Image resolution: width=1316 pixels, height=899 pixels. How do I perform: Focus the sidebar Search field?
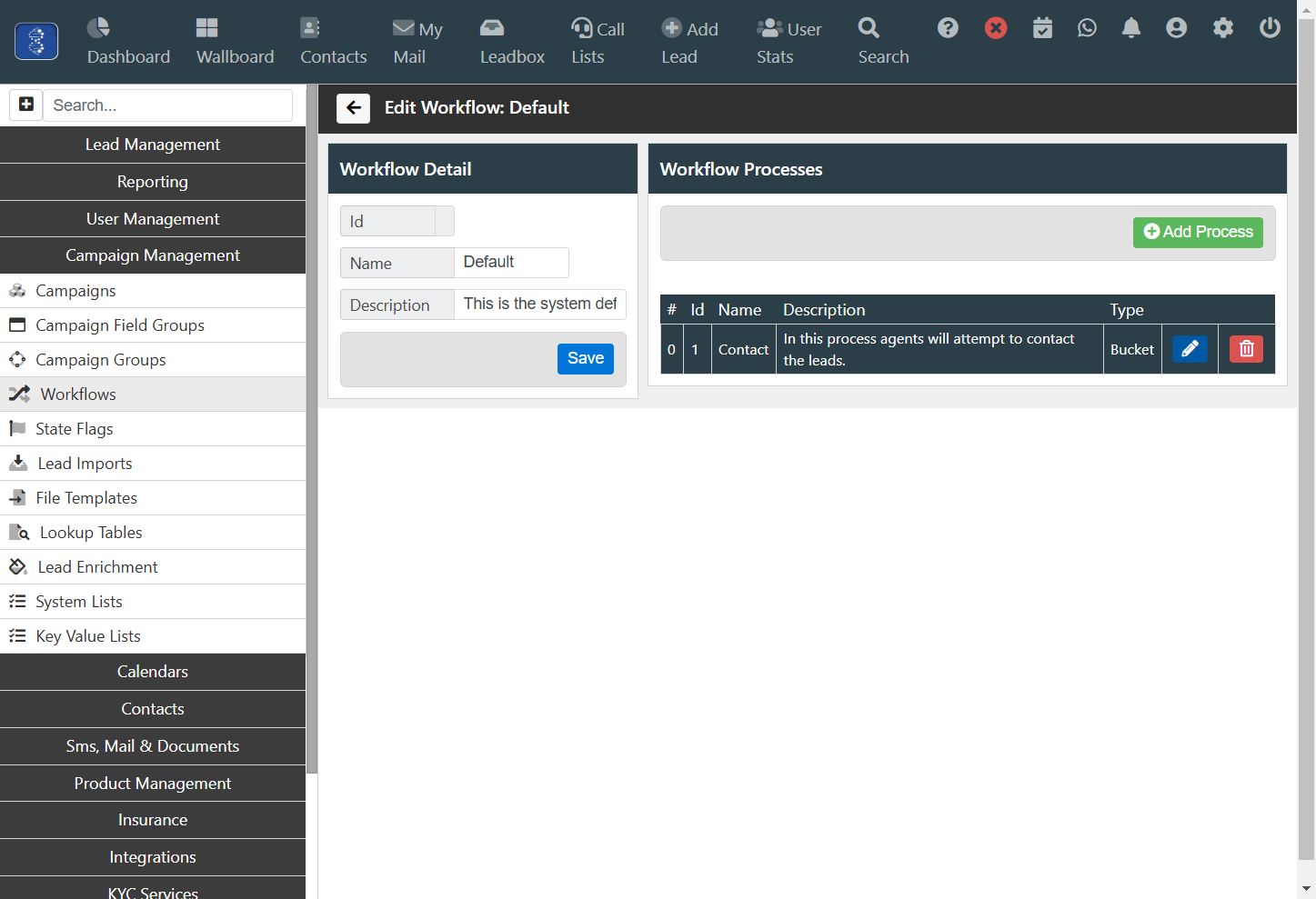(x=168, y=105)
